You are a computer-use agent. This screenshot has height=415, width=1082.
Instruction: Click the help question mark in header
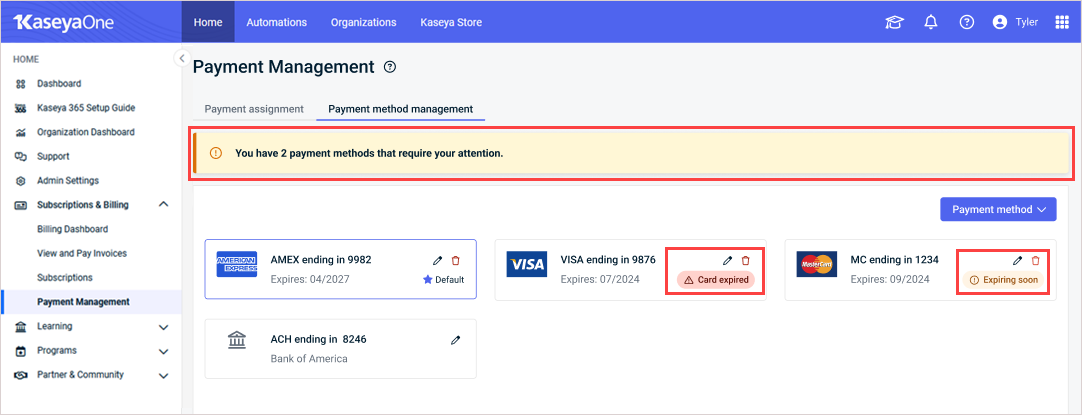click(967, 22)
